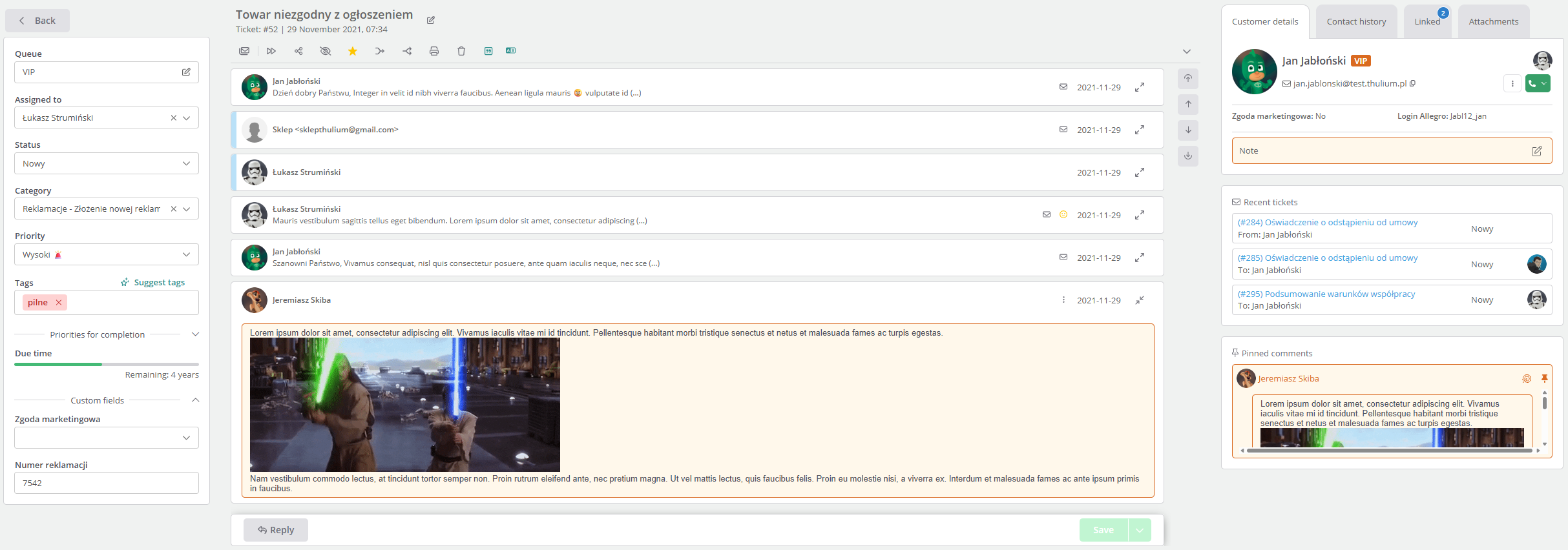
Task: Copy customer email with copy icon
Action: pyautogui.click(x=1413, y=83)
